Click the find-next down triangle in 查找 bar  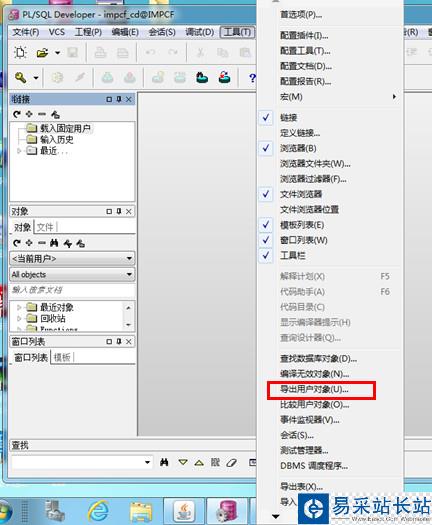pyautogui.click(x=183, y=462)
